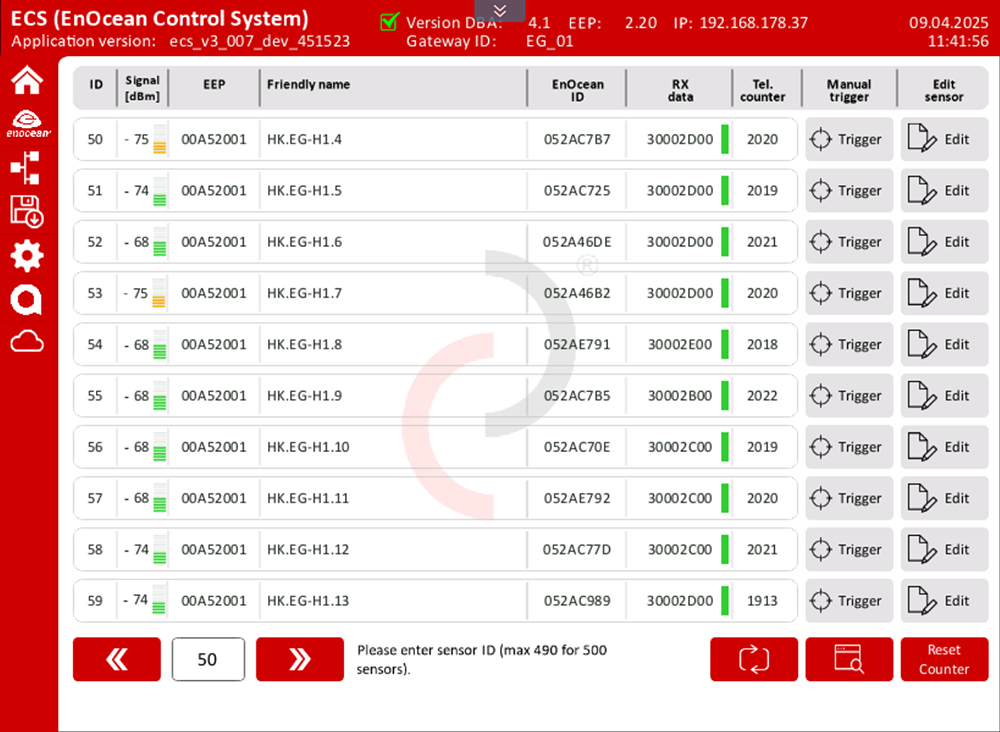Select the EnOcean sidebar icon
The image size is (1000, 732).
click(27, 123)
